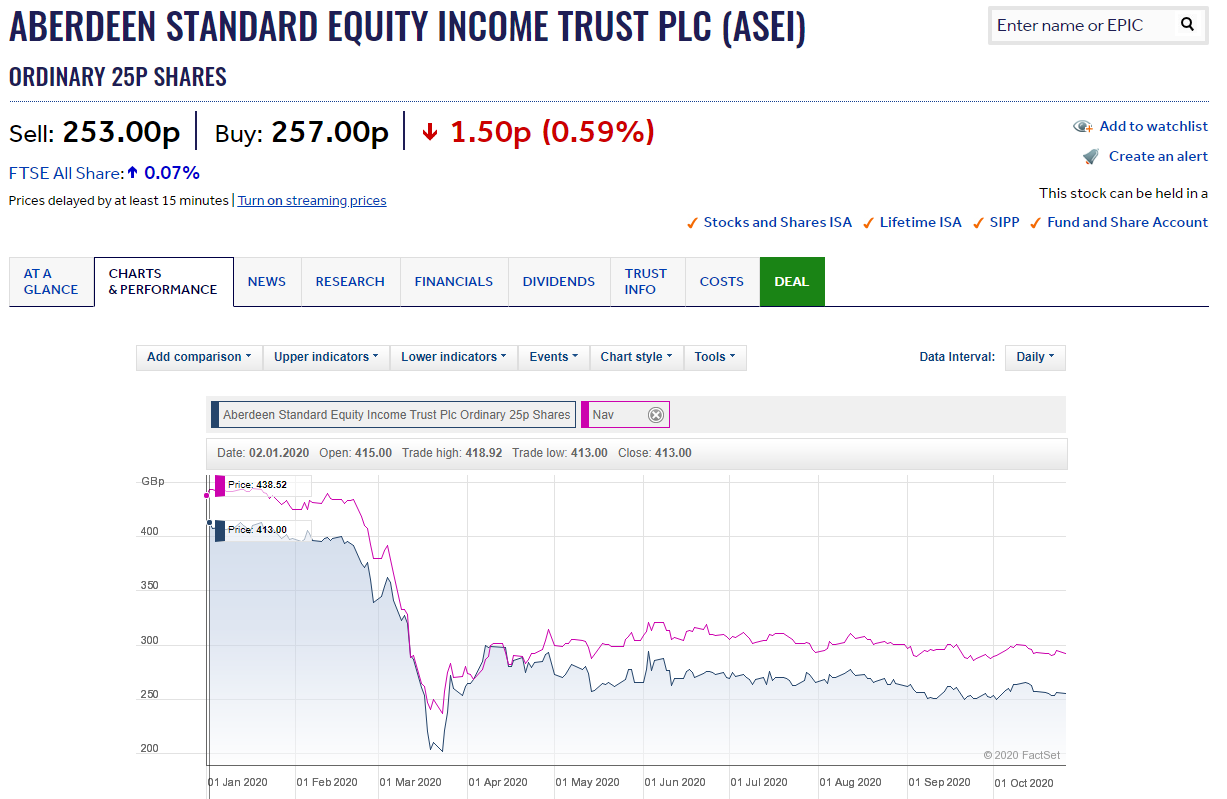Click Turn on streaming prices link
The width and height of the screenshot is (1227, 799).
(x=312, y=201)
